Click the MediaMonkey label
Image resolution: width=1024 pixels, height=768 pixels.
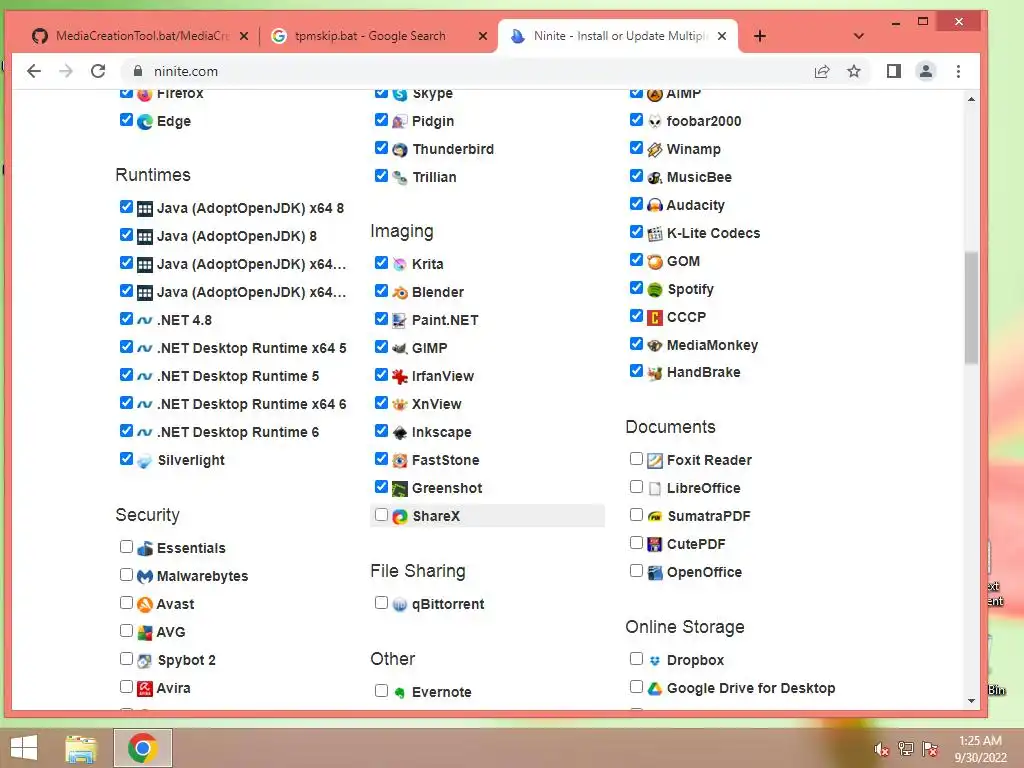coord(712,345)
